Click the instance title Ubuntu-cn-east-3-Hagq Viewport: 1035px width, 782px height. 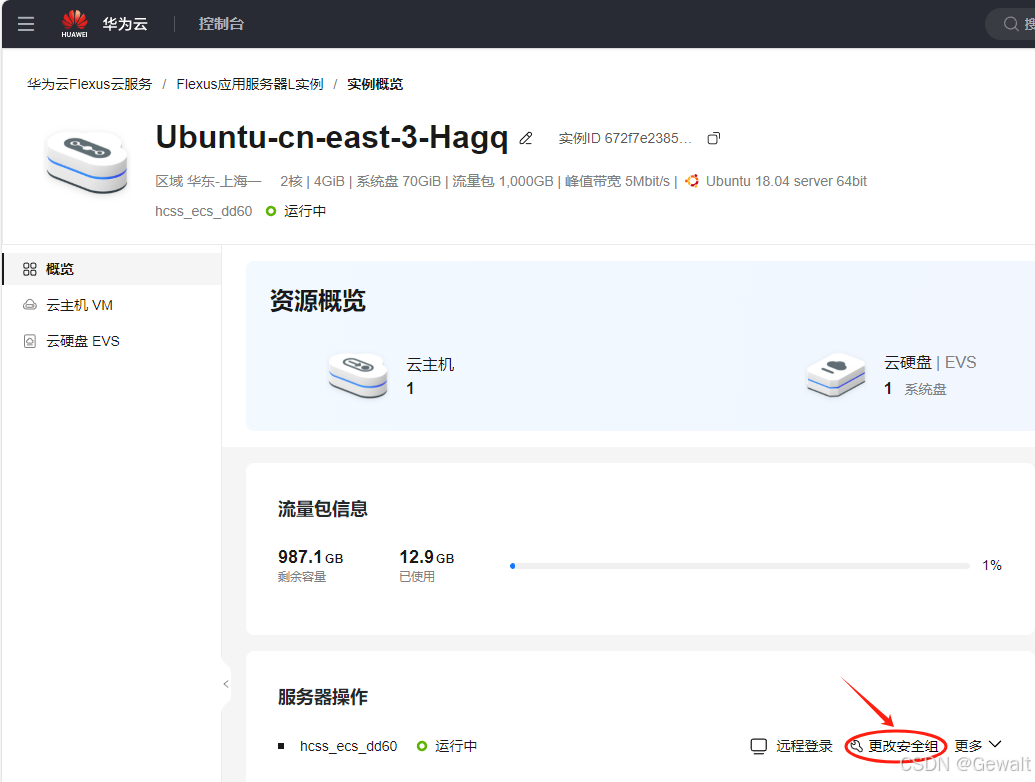tap(331, 137)
